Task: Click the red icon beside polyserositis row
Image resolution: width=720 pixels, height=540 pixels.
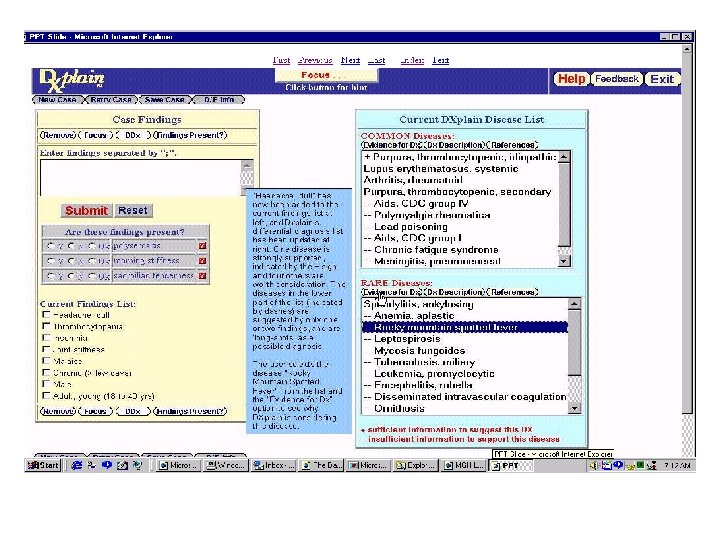Action: tap(202, 246)
